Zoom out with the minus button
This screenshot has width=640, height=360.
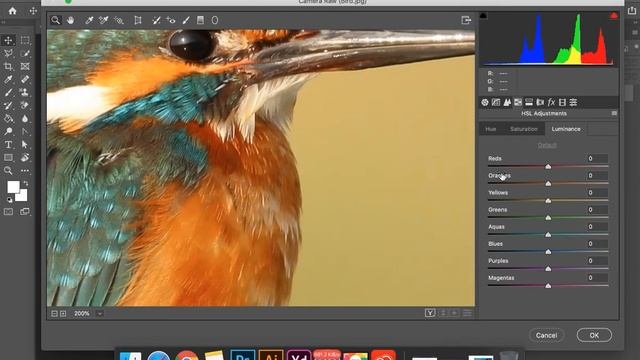[54, 313]
